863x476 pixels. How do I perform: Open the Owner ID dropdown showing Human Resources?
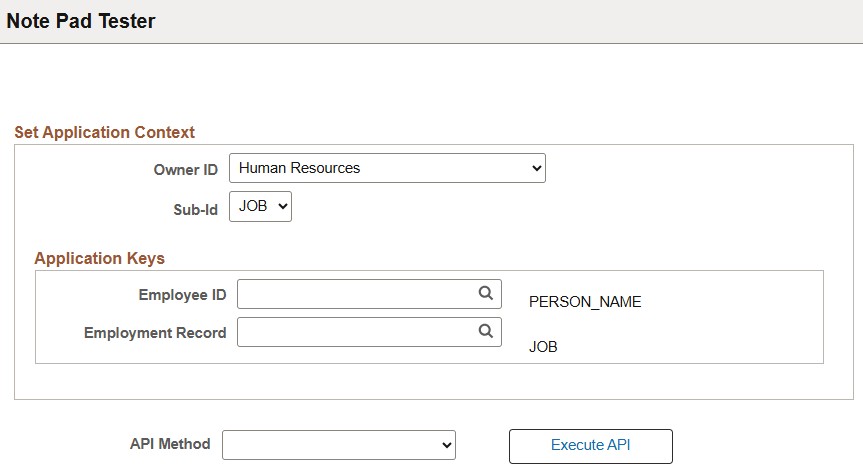coord(387,168)
